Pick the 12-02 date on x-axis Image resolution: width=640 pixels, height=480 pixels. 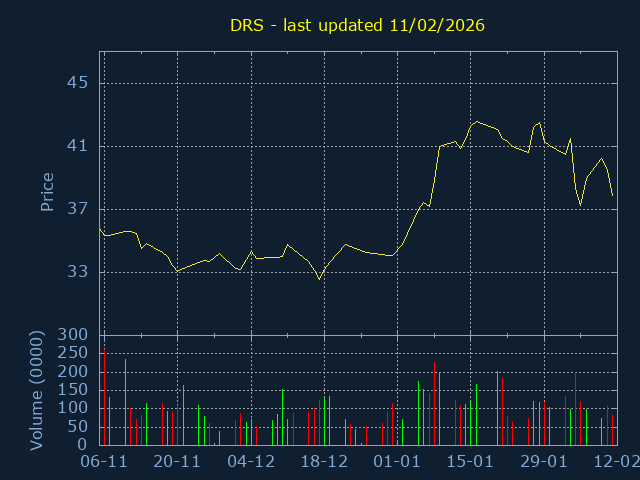pos(614,462)
